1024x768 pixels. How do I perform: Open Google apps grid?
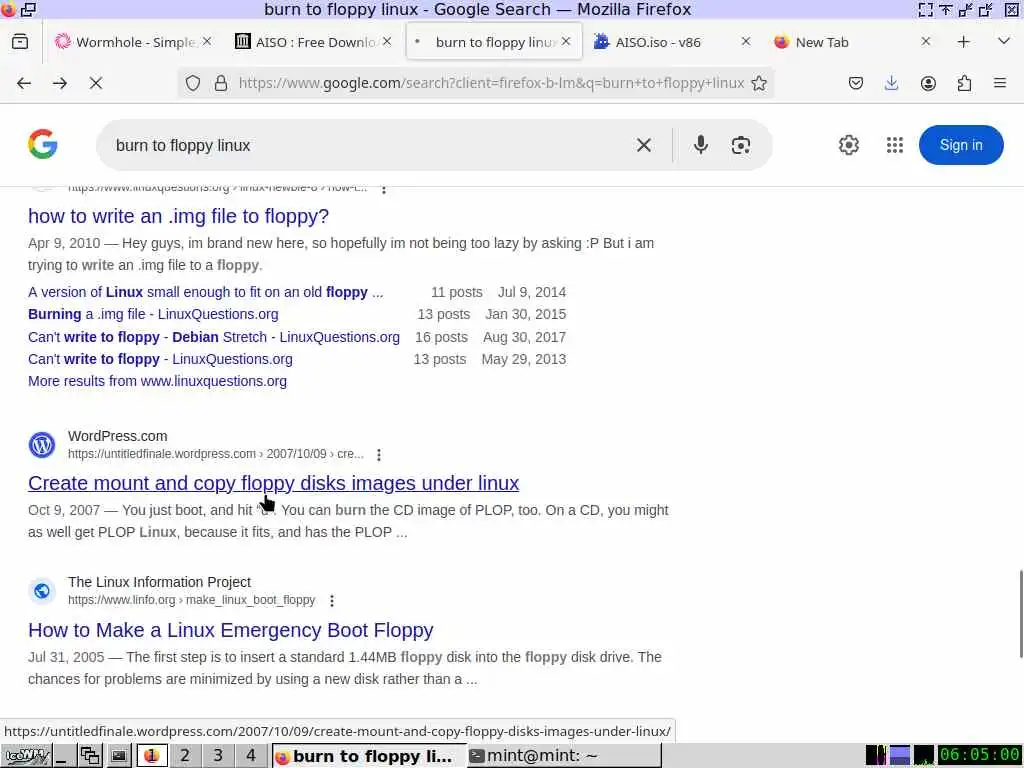click(895, 145)
